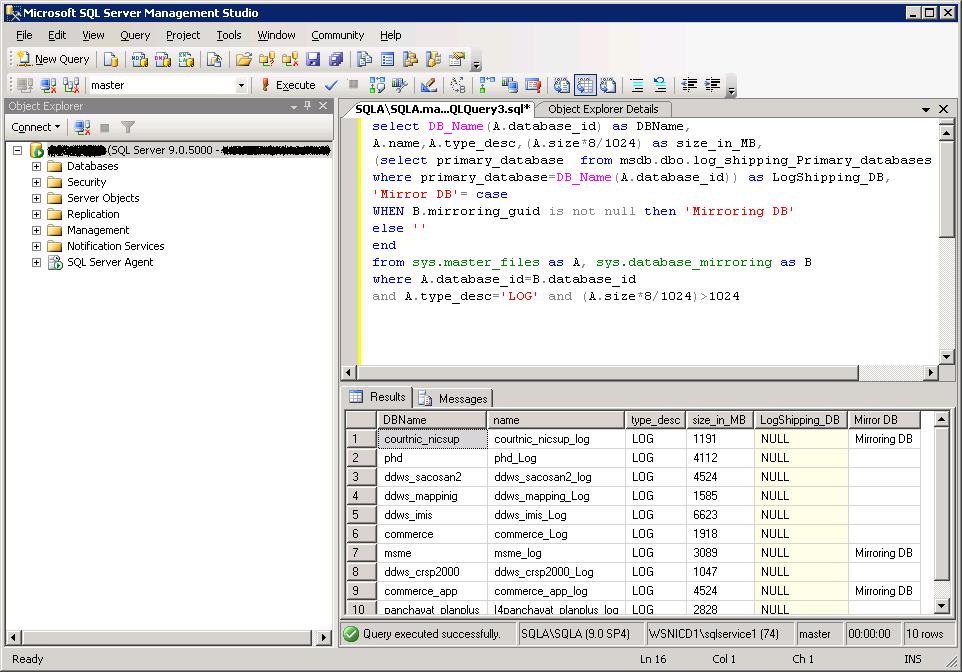Expand the Notification Services folder
Screen dimensions: 962x672
pos(36,246)
